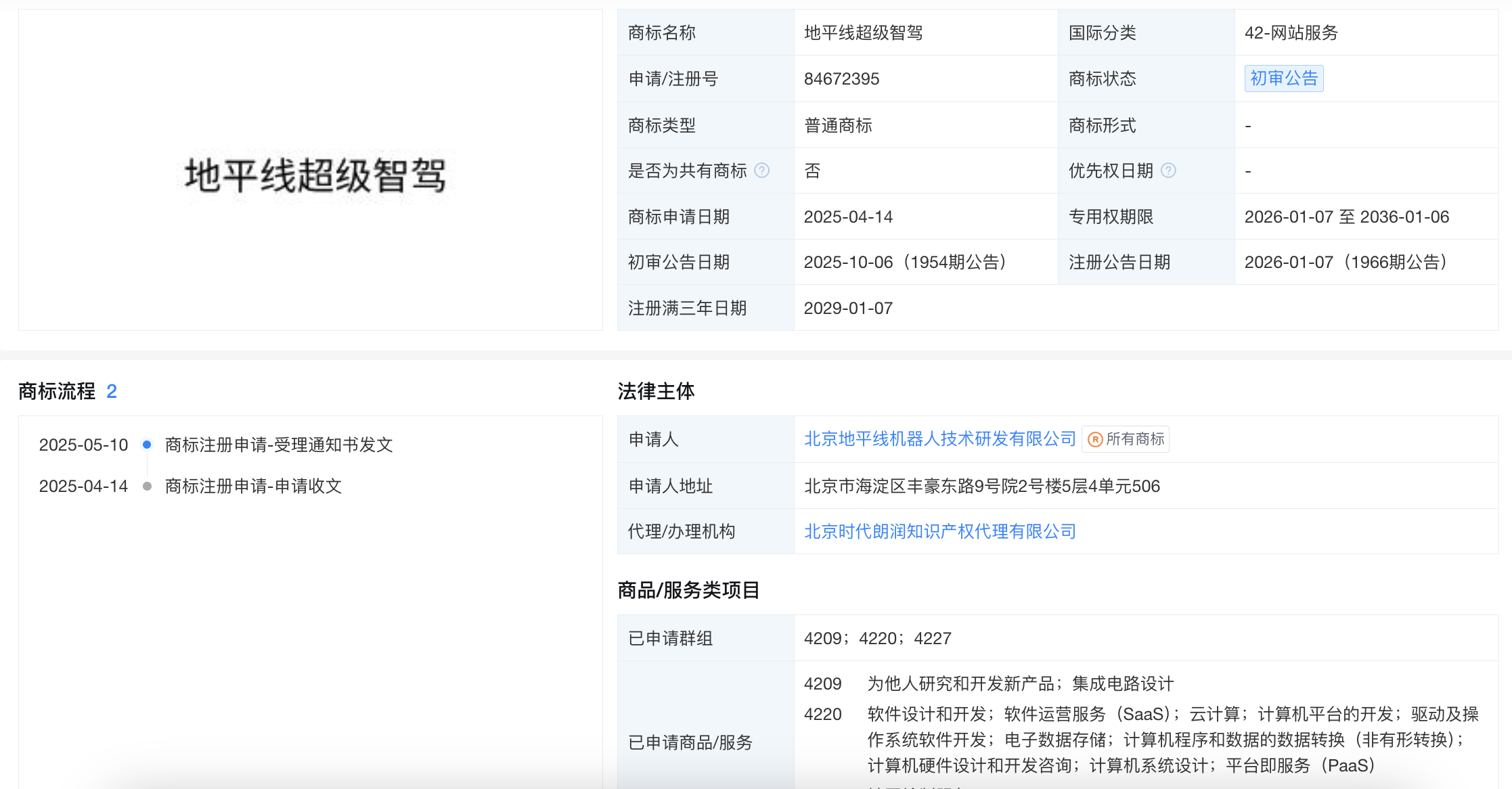Open the 初审公告 trademark status badge
The image size is (1512, 789).
[x=1283, y=78]
